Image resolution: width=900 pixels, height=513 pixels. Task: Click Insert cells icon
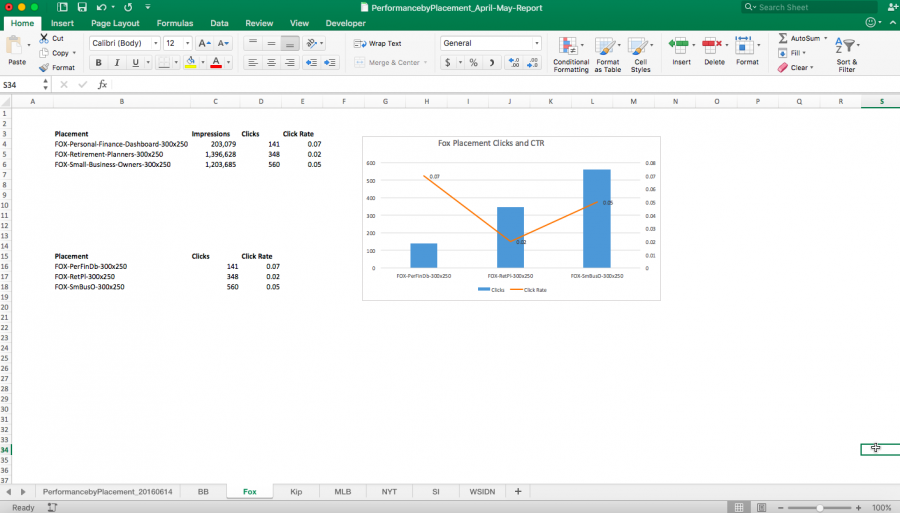(x=678, y=44)
